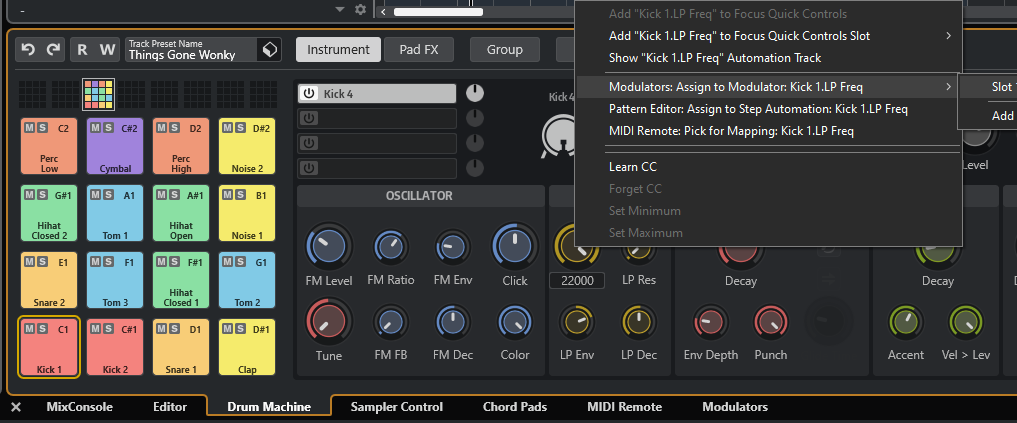The width and height of the screenshot is (1017, 423).
Task: Click the undo arrow in Drum Machine
Action: click(x=28, y=49)
